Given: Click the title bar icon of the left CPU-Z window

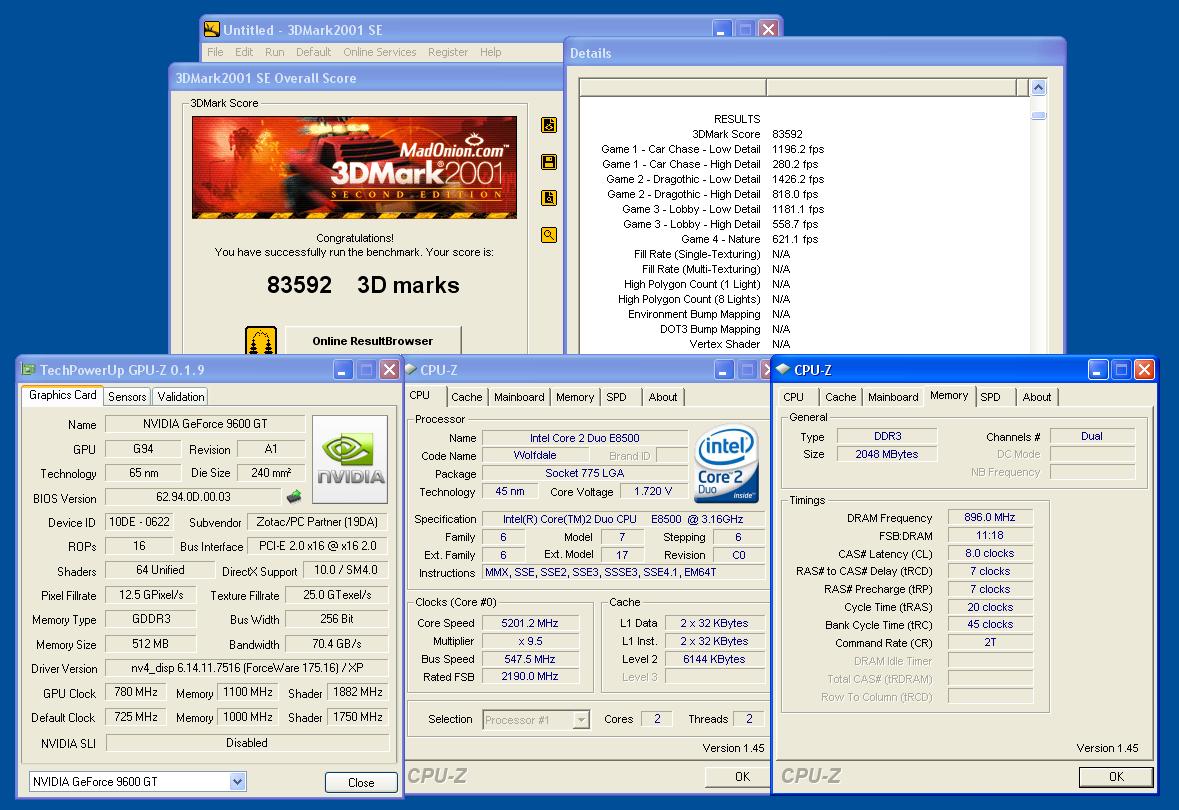Looking at the screenshot, I should (411, 369).
